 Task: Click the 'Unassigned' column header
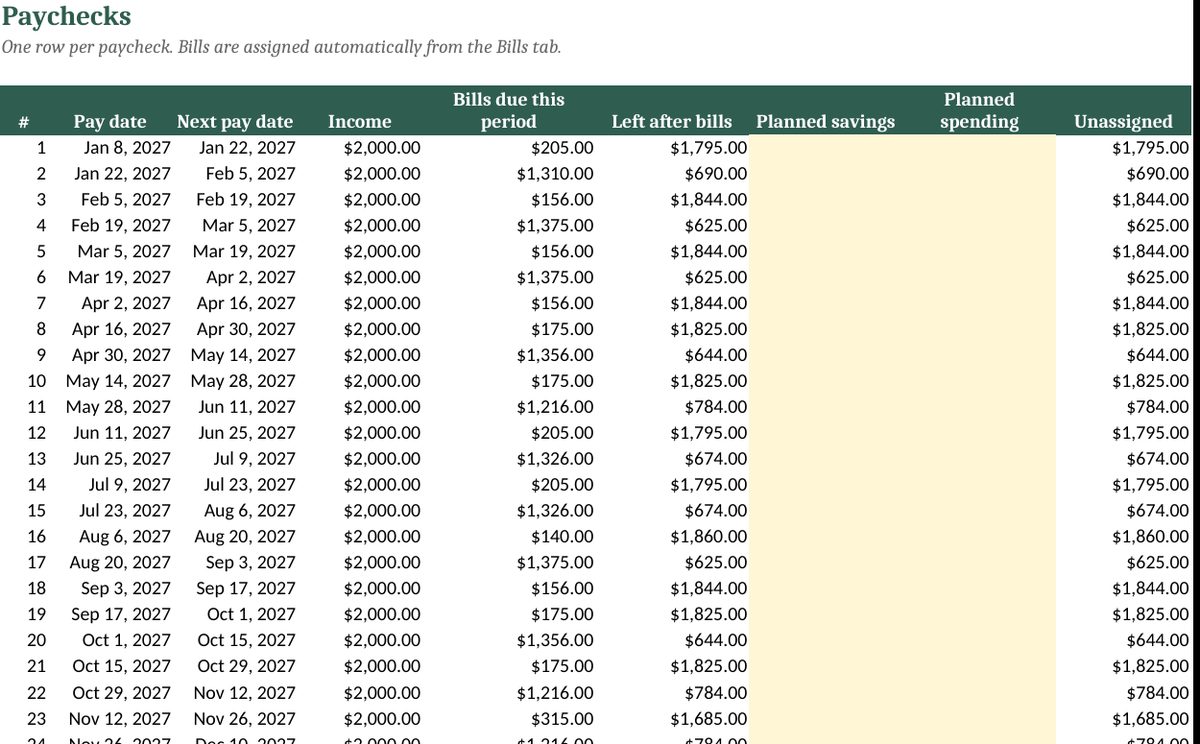click(1123, 122)
